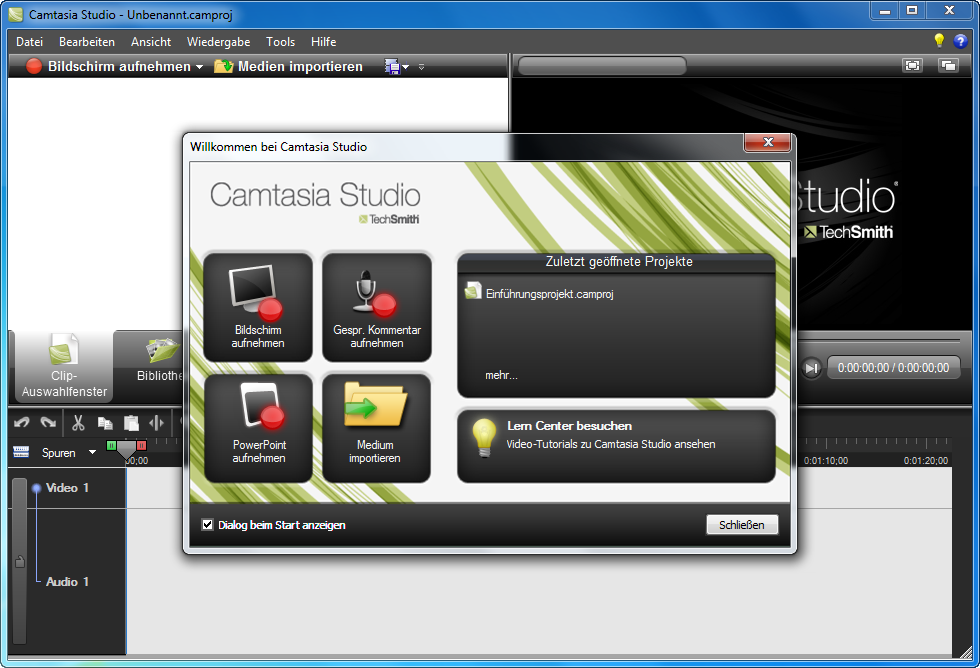This screenshot has width=980, height=668.
Task: Minimize the Camtasia Studio window
Action: pos(884,11)
